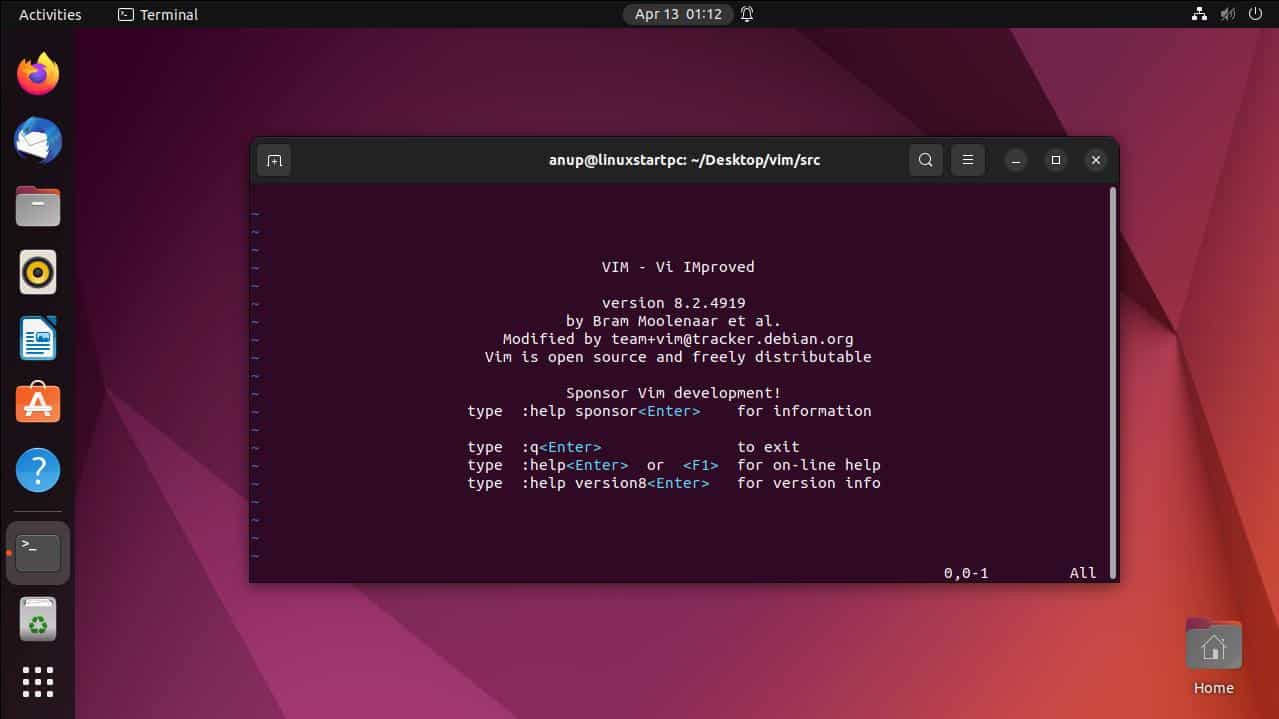Launch LibreOffice Writer from the dock

38,338
